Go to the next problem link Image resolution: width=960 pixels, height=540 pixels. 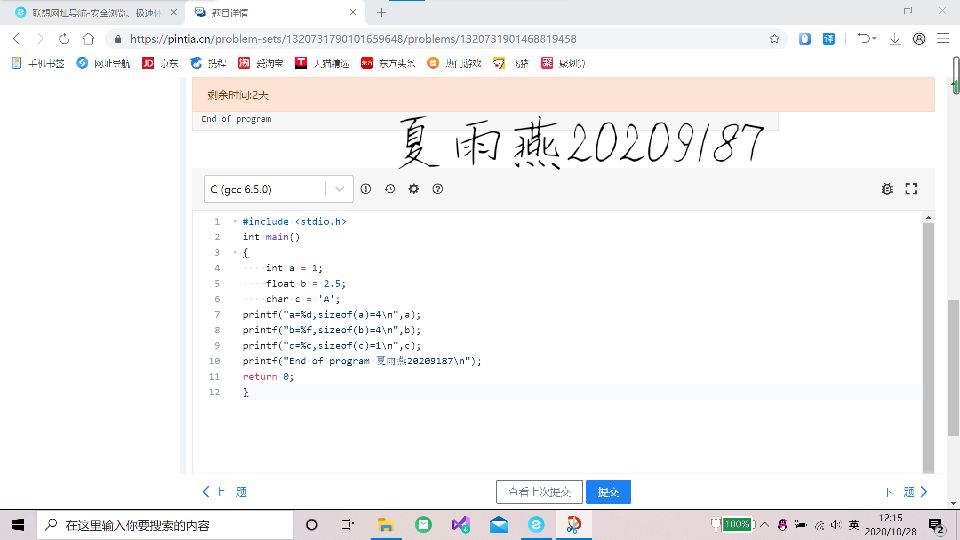[906, 492]
